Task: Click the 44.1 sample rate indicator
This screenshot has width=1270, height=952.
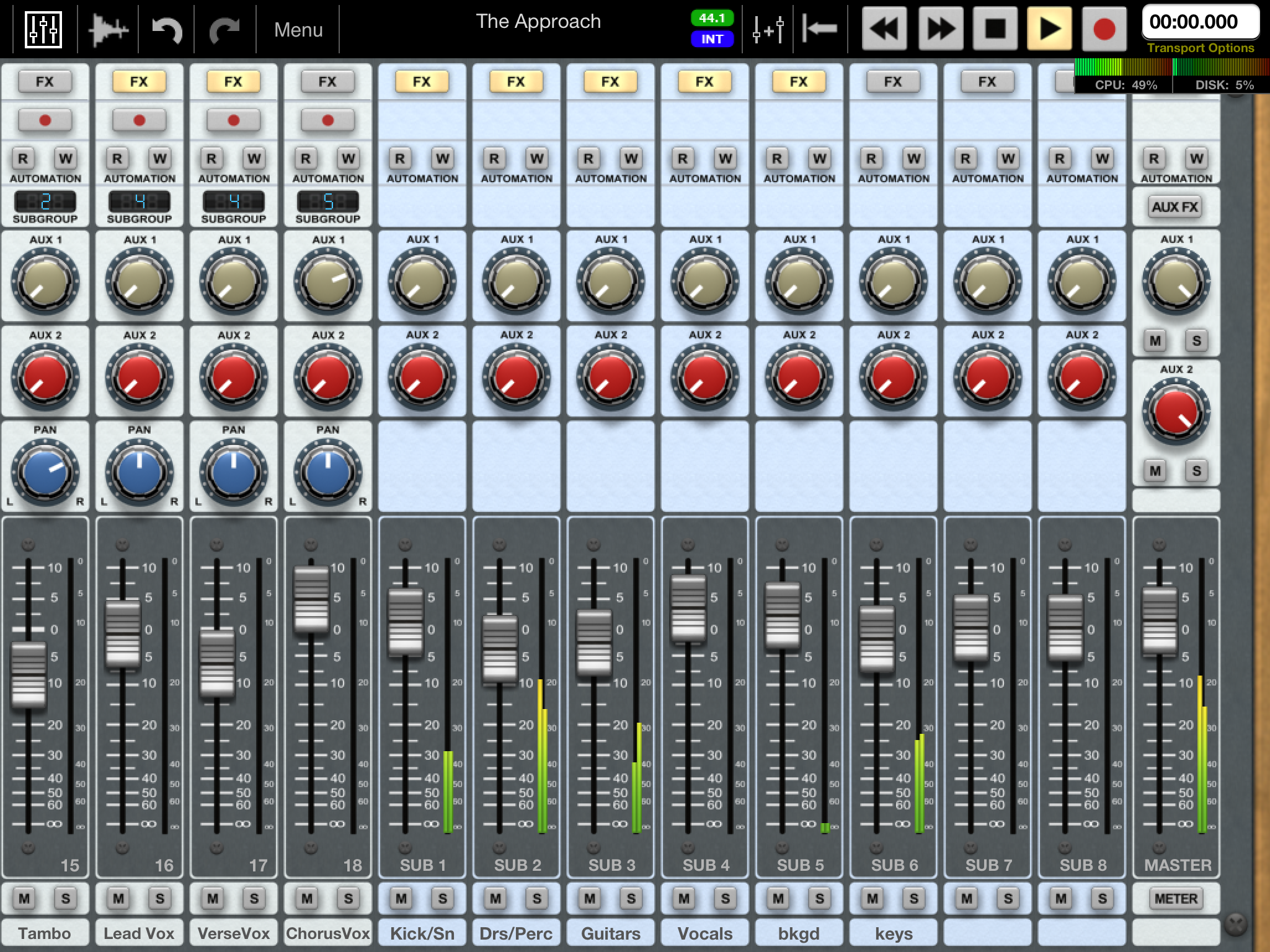Action: click(x=712, y=19)
